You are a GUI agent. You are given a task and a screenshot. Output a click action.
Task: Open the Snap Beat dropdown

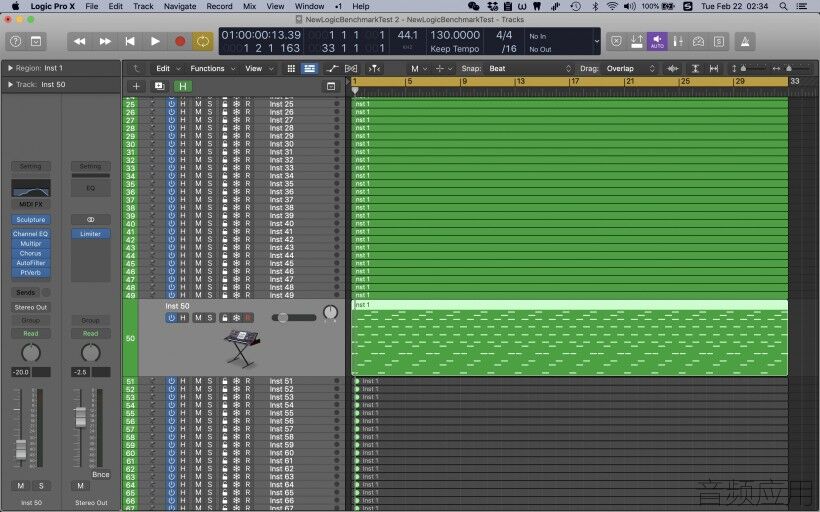(x=530, y=69)
